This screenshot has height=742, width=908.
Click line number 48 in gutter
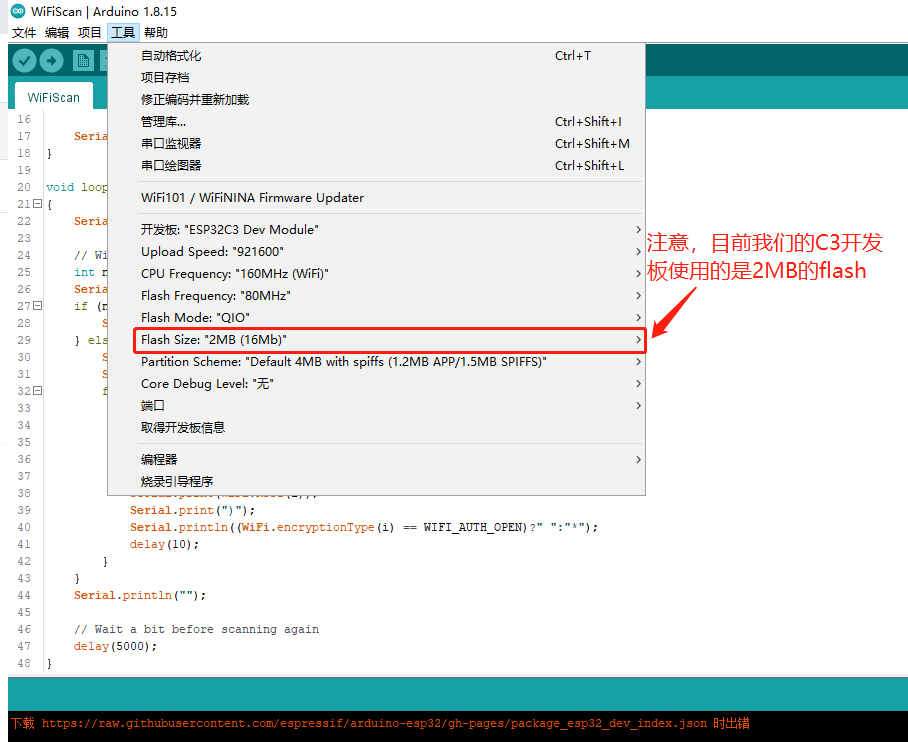coord(24,663)
